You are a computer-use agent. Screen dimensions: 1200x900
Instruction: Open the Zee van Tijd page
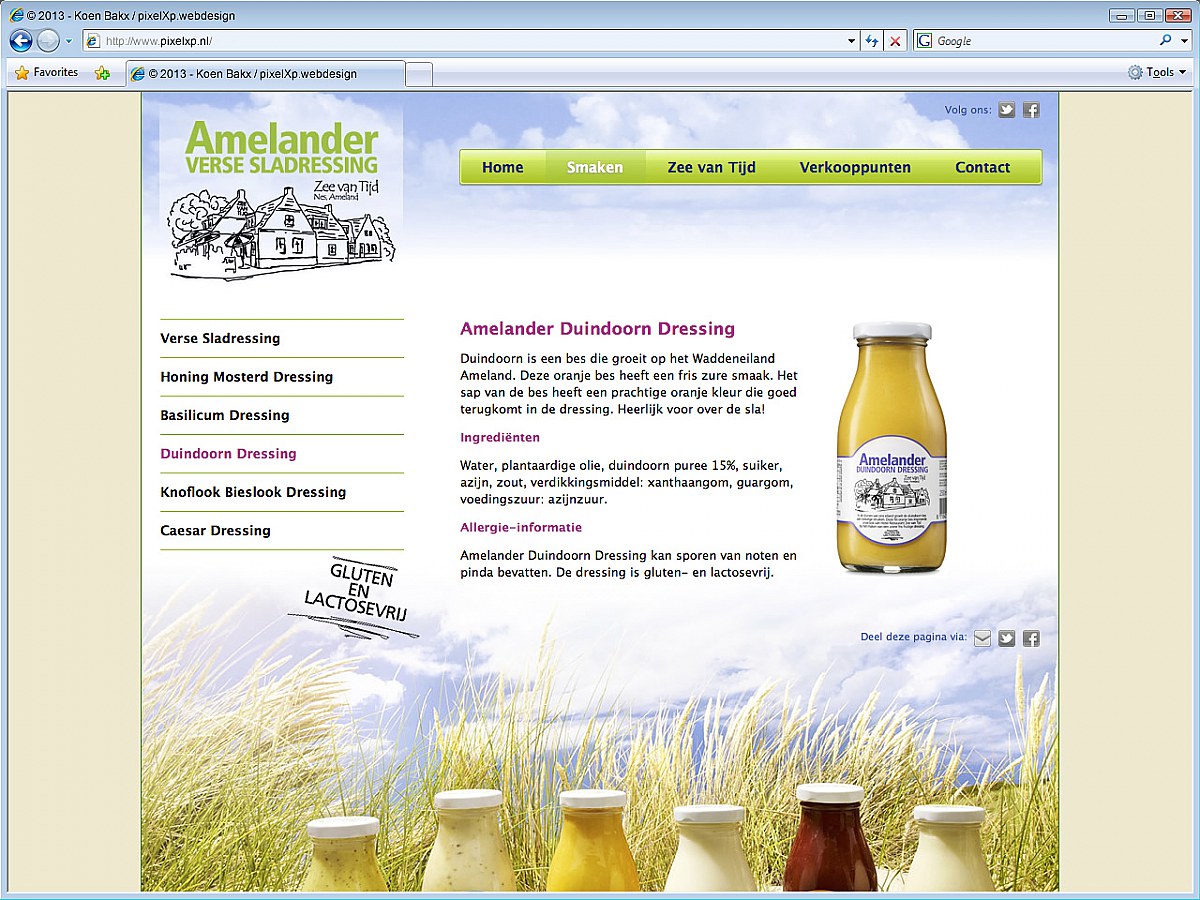click(x=713, y=167)
